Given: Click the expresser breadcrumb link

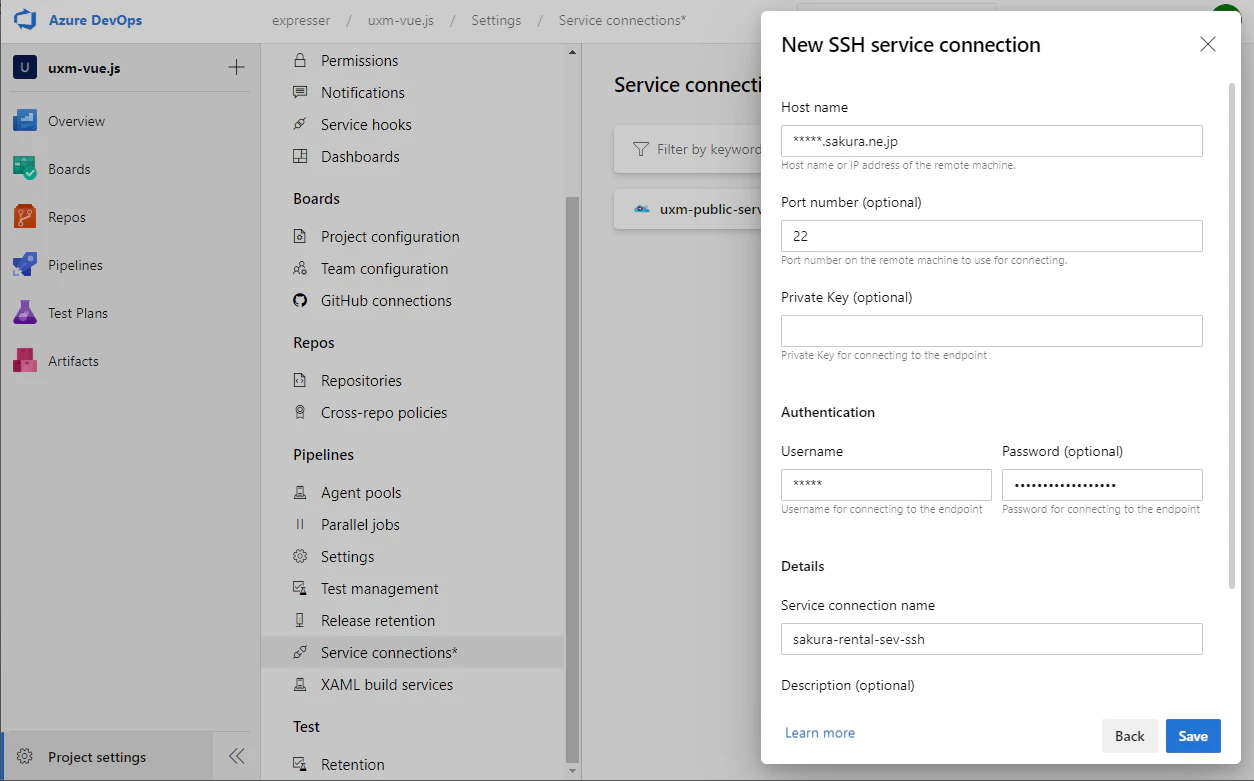Looking at the screenshot, I should (301, 20).
